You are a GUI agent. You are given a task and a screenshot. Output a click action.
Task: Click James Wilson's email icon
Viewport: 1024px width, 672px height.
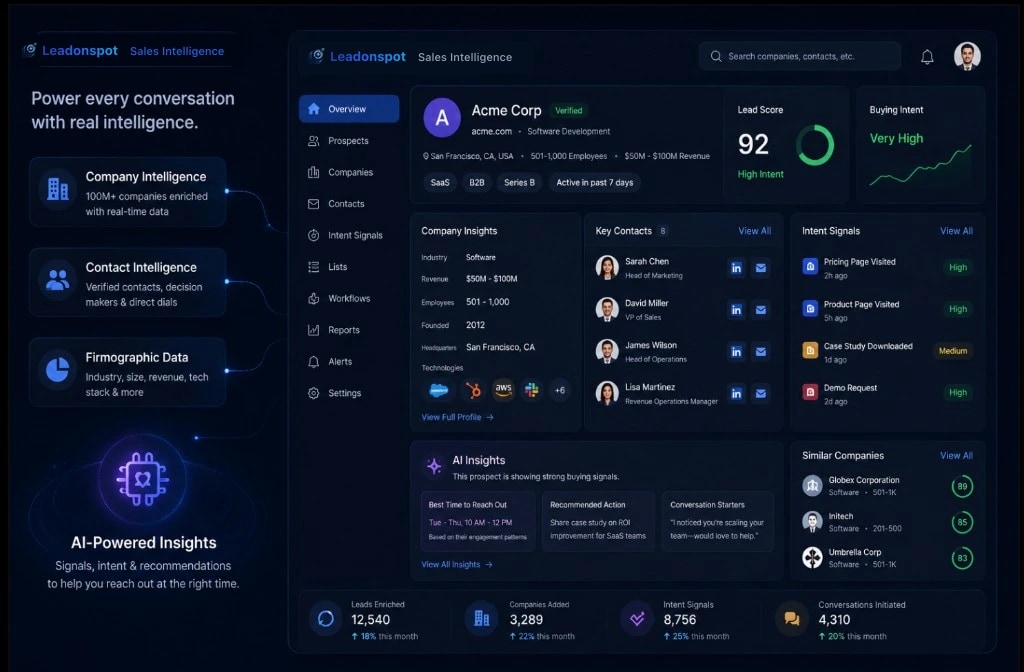click(761, 351)
